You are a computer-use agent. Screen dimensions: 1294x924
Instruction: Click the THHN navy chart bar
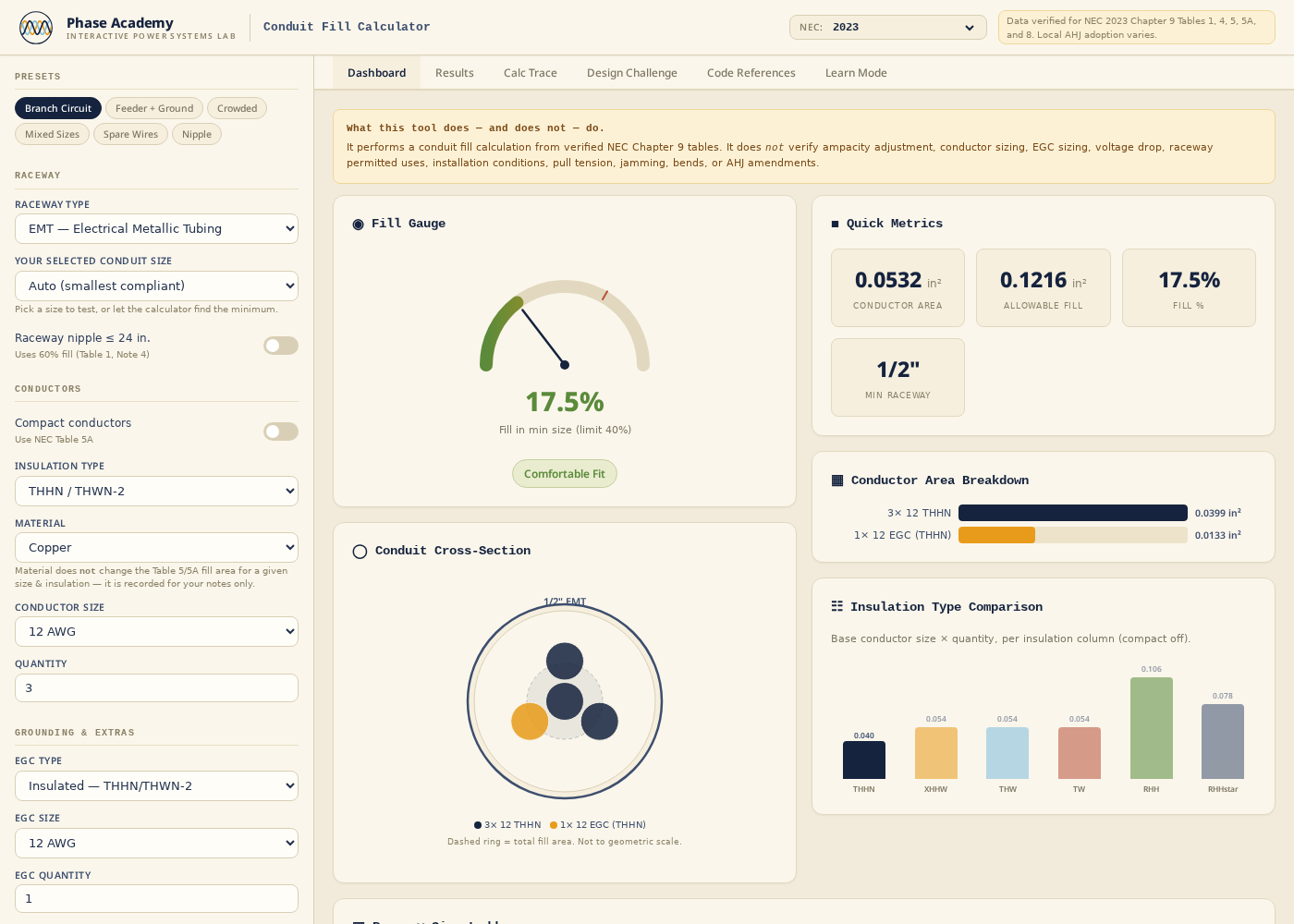[864, 760]
